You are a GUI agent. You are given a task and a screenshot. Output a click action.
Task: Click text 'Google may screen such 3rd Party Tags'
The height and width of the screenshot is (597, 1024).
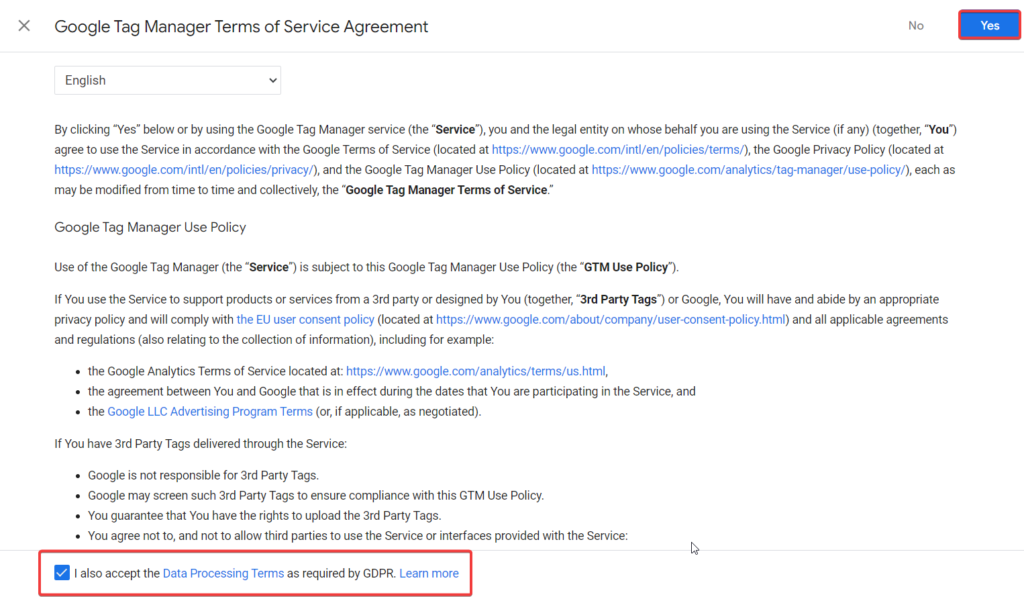(x=315, y=496)
